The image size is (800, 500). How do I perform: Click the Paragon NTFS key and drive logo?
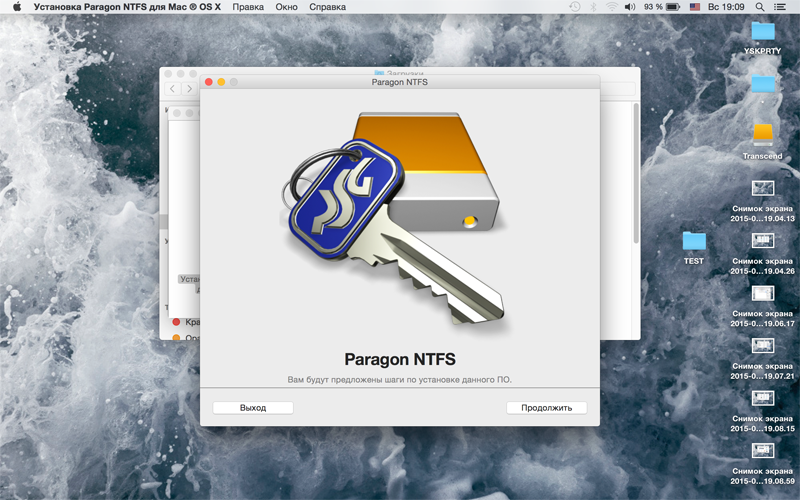click(393, 217)
